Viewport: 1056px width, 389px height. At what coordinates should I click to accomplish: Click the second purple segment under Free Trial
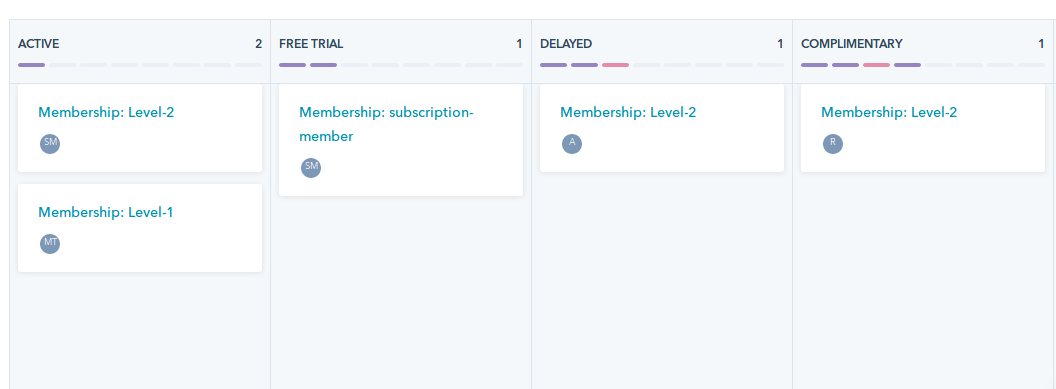pos(323,65)
